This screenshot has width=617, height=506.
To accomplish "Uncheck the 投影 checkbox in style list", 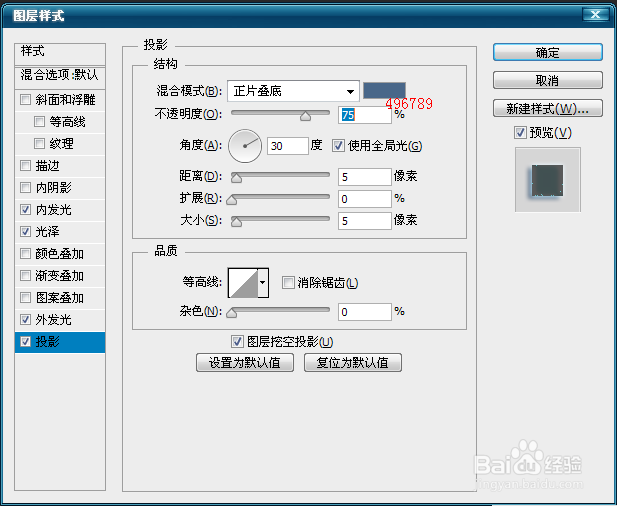I will pyautogui.click(x=26, y=342).
